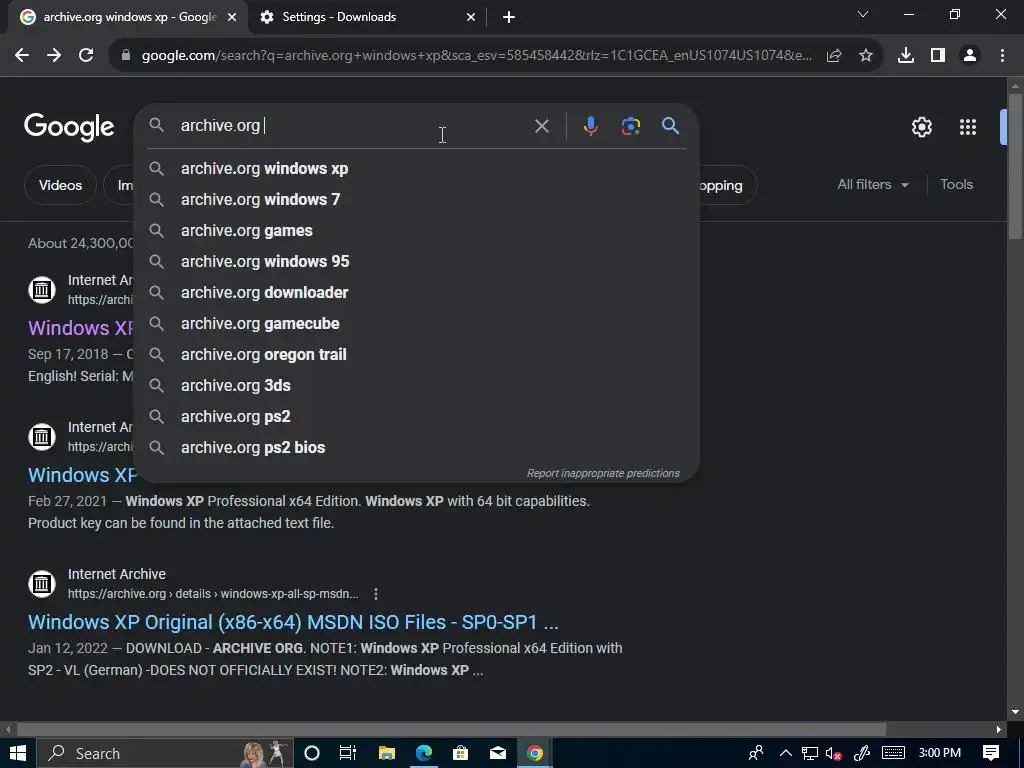This screenshot has width=1024, height=768.
Task: Expand the All filters dropdown
Action: 872,185
